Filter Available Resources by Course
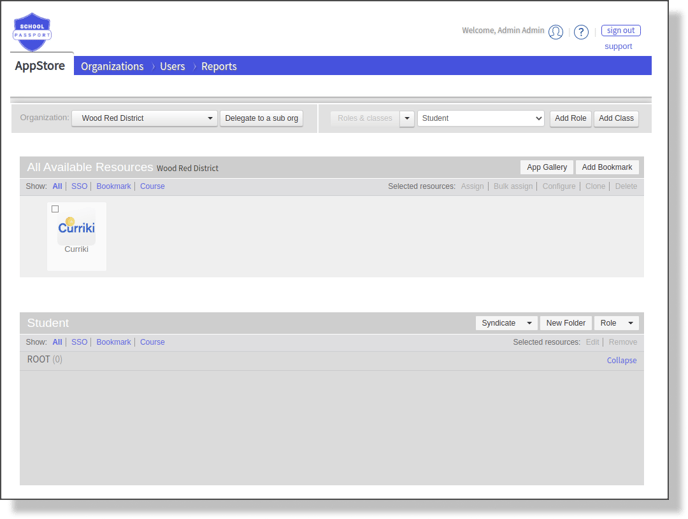This screenshot has height=519, width=688. click(x=152, y=186)
